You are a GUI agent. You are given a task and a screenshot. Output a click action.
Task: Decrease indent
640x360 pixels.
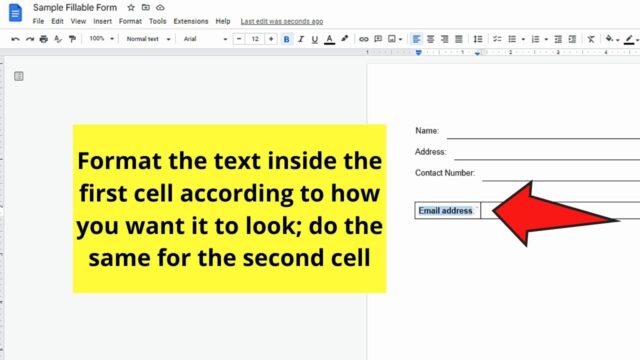(x=558, y=39)
